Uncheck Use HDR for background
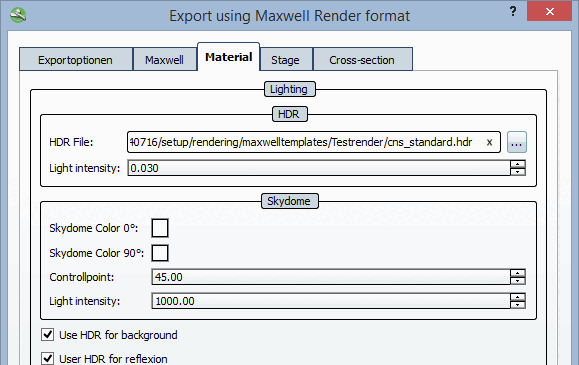The image size is (579, 365). (x=48, y=335)
